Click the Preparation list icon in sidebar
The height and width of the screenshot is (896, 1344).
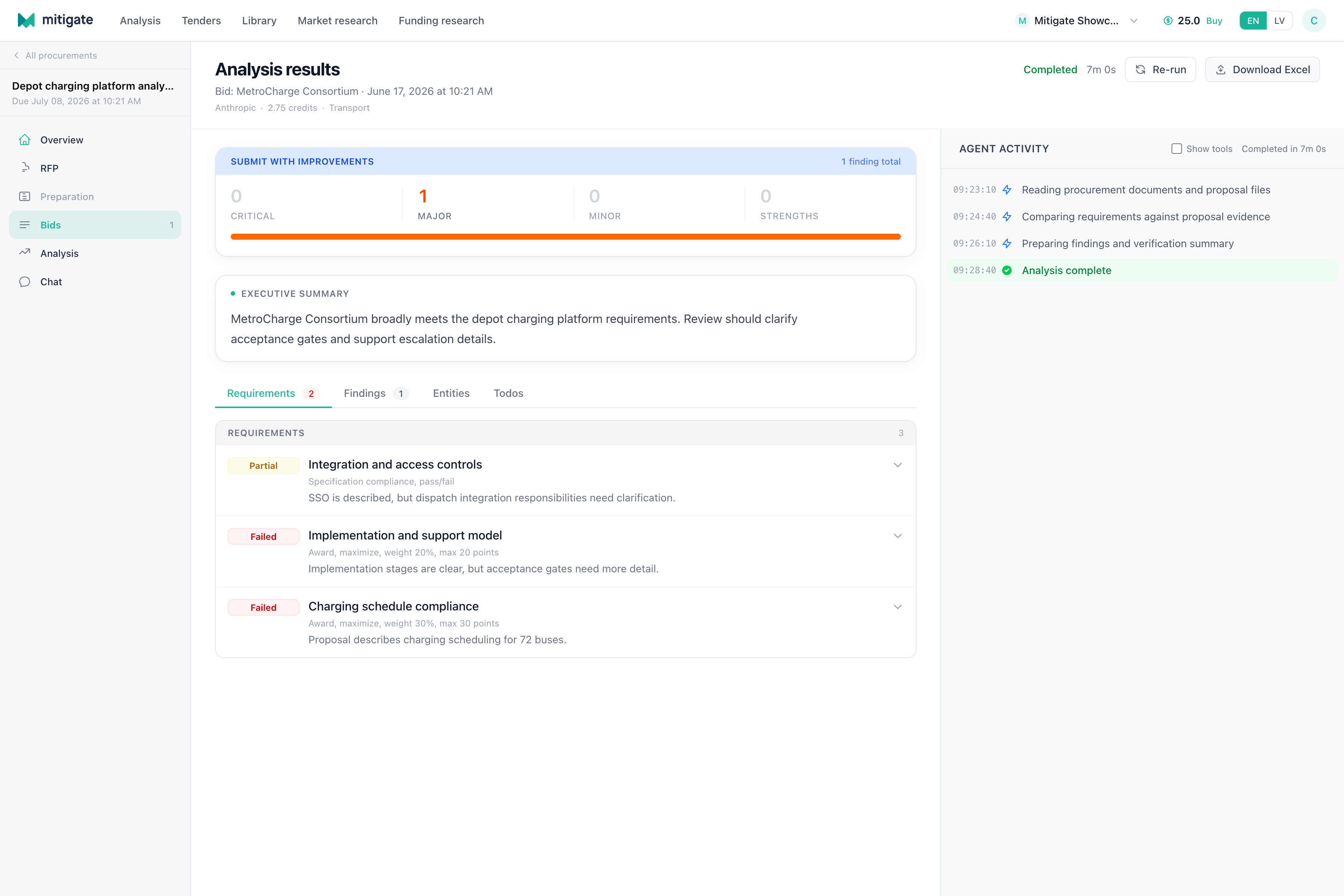tap(25, 197)
